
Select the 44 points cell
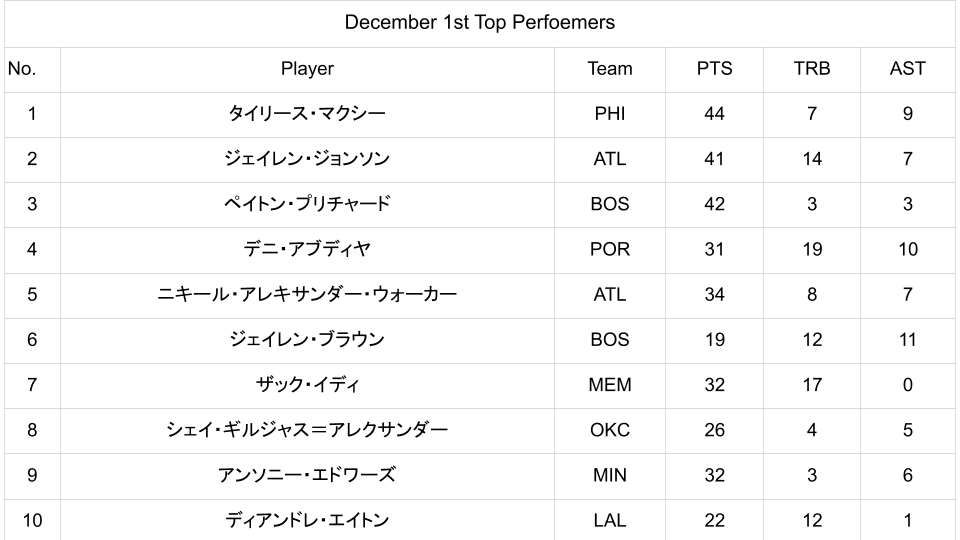tap(714, 114)
